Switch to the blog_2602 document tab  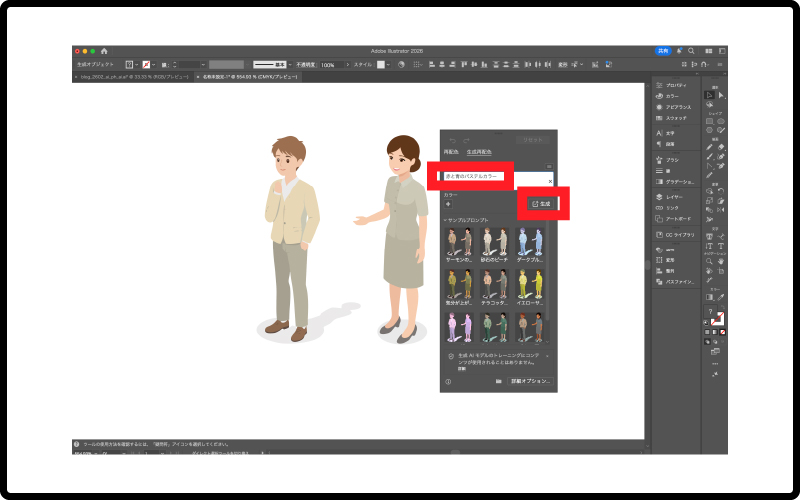point(135,76)
